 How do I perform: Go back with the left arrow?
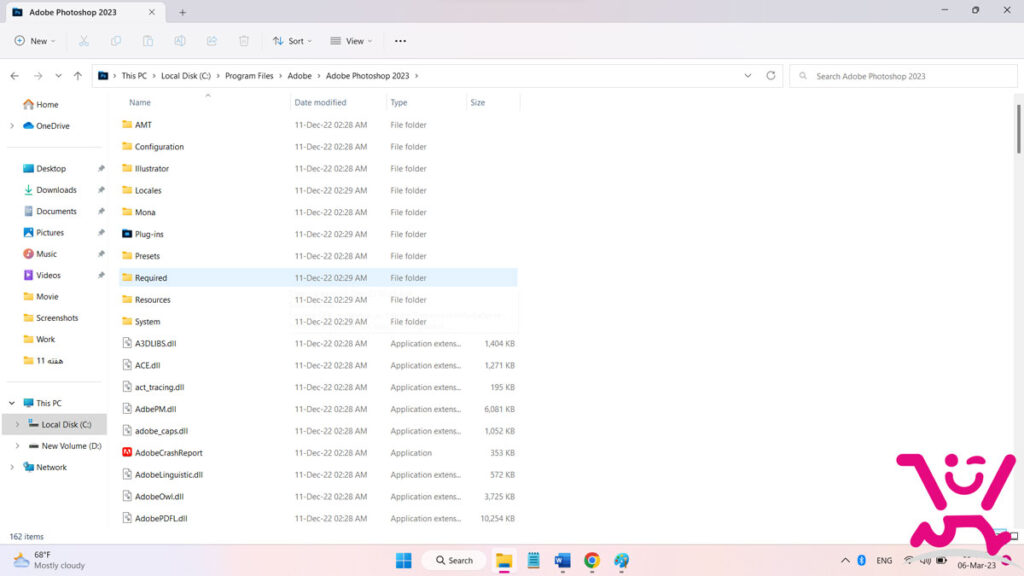(14, 76)
